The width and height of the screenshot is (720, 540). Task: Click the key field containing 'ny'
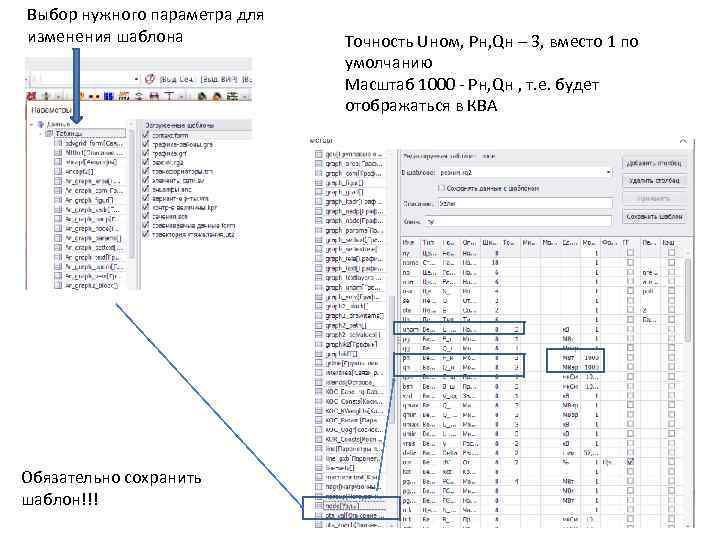[x=519, y=221]
